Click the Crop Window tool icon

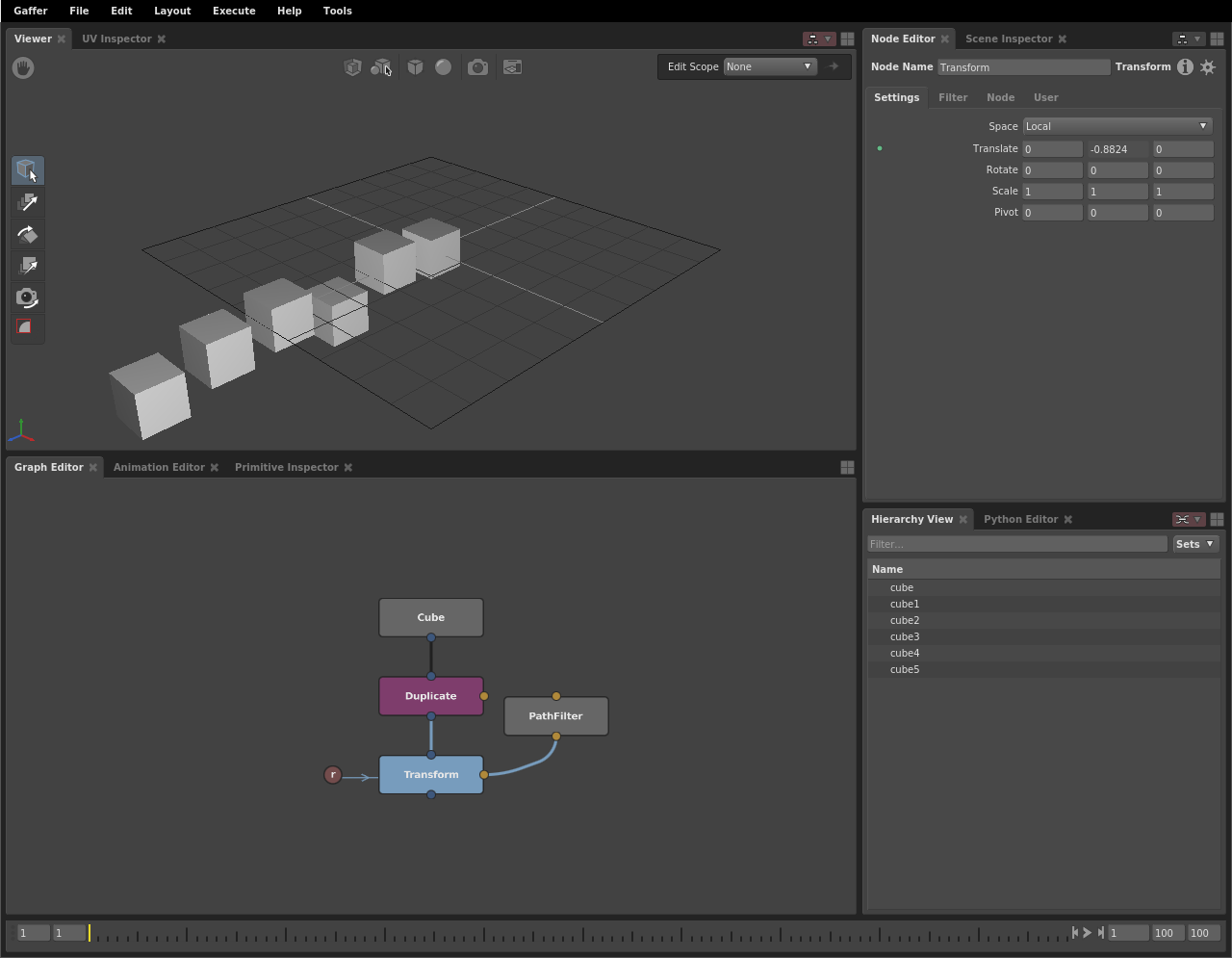tap(28, 328)
